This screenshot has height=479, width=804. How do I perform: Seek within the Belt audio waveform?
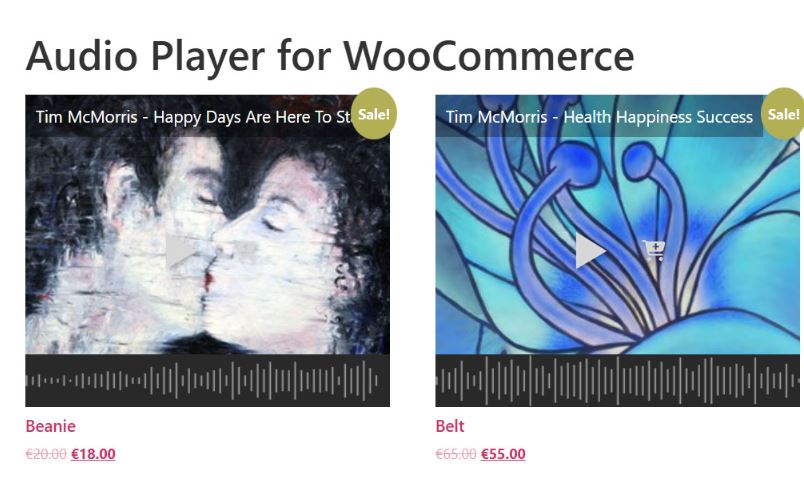pos(617,381)
